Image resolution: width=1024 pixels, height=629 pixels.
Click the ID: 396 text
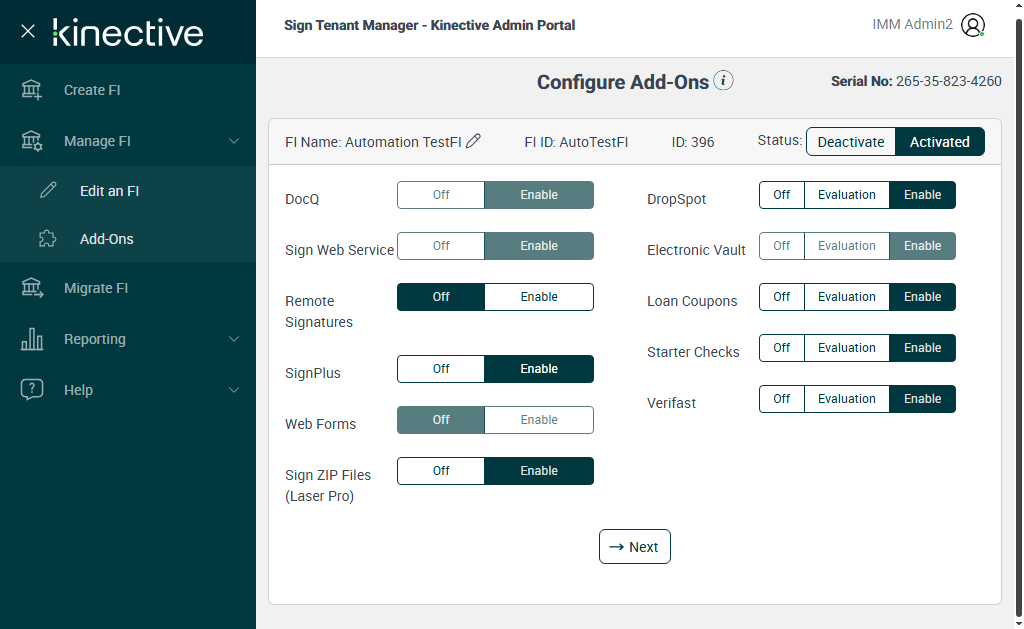click(x=692, y=142)
